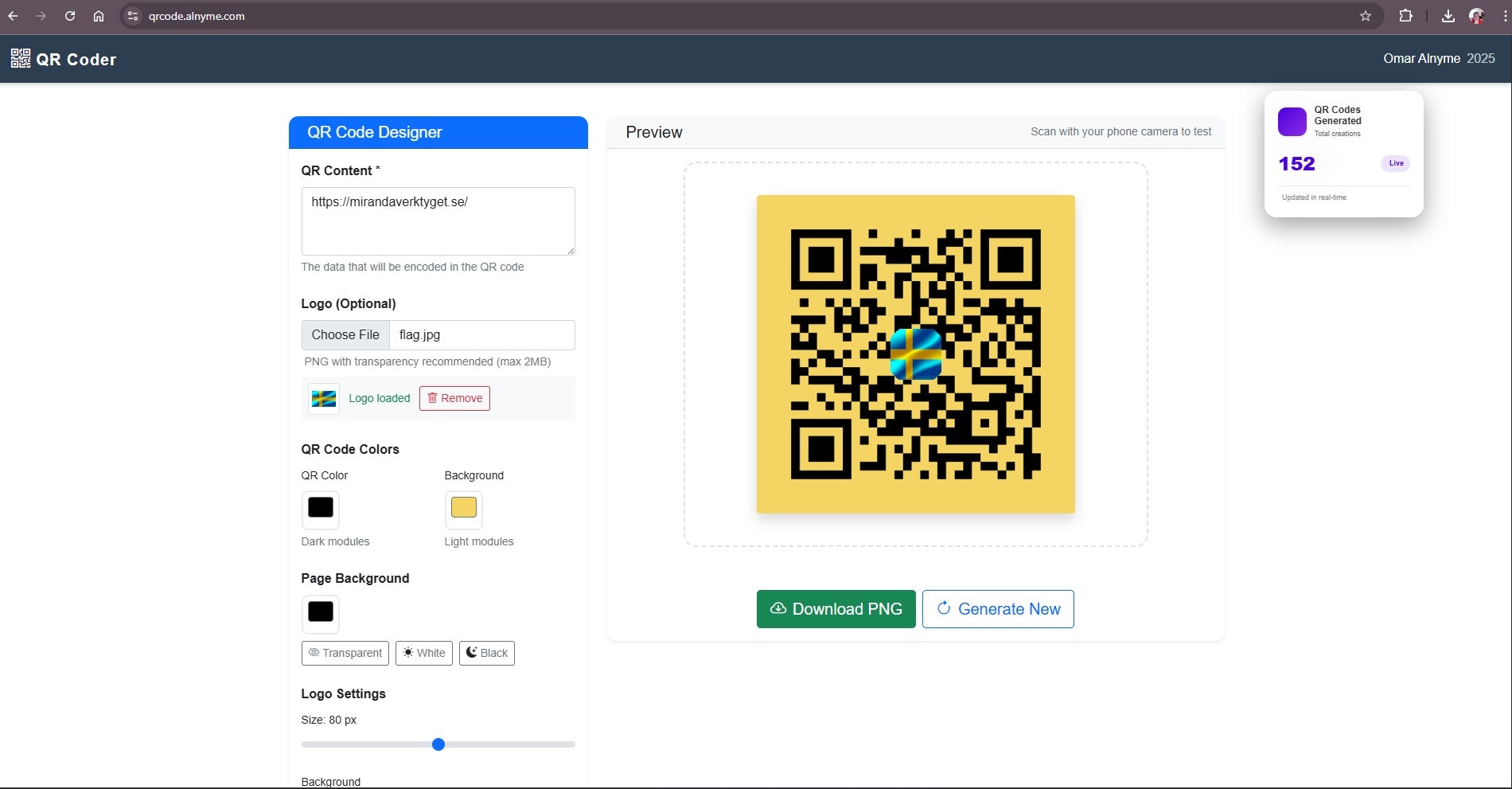
Task: Set page background to Transparent
Action: (x=345, y=653)
